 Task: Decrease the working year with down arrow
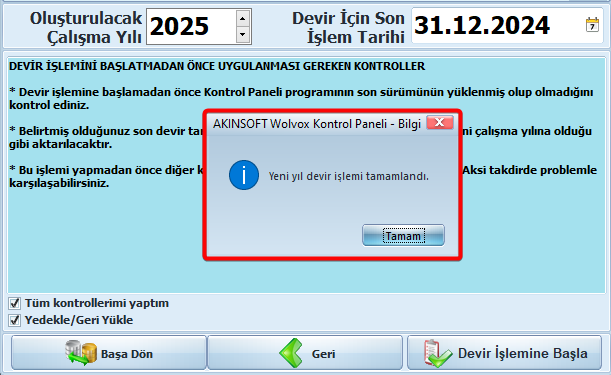[243, 35]
